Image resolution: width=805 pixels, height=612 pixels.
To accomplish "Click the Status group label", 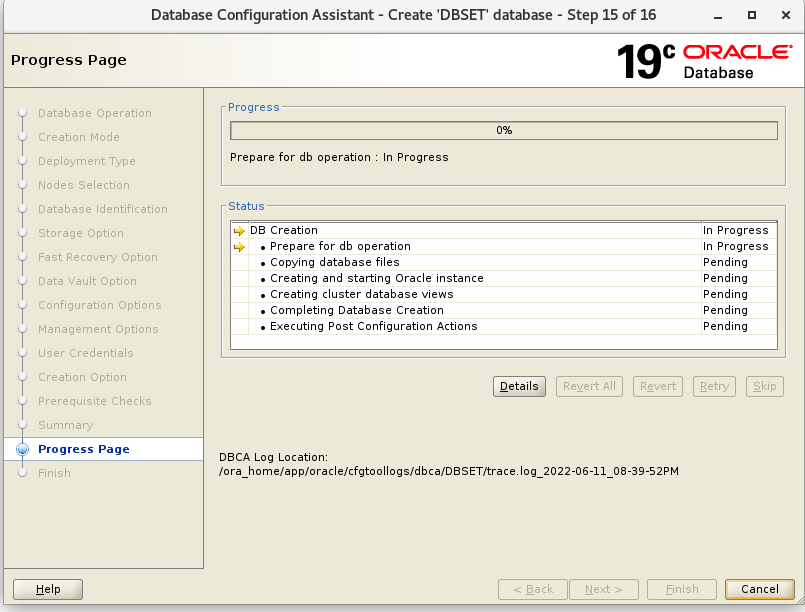I will click(246, 206).
